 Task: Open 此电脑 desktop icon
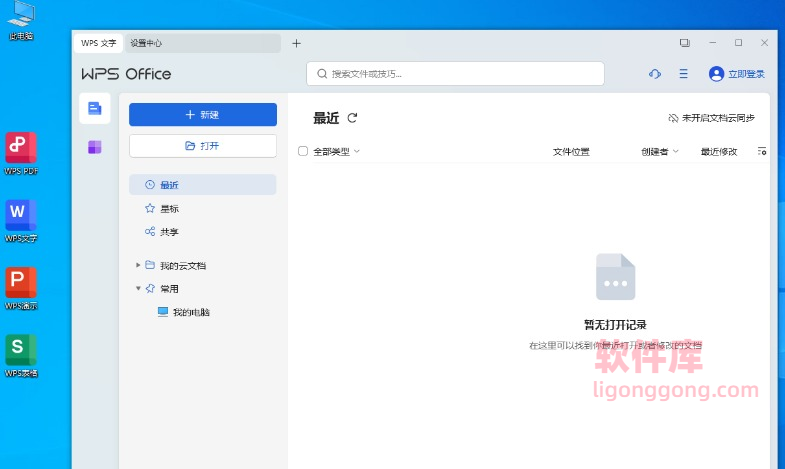21,21
